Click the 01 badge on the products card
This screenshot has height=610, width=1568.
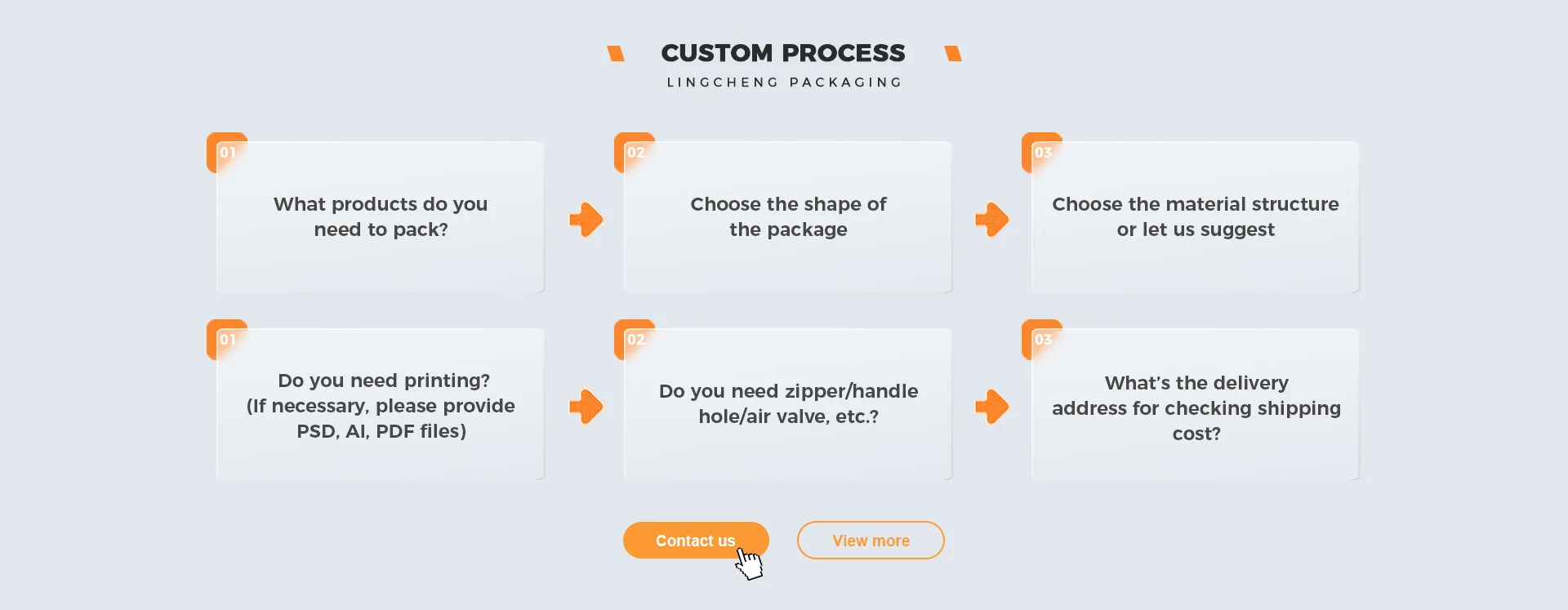[x=227, y=153]
